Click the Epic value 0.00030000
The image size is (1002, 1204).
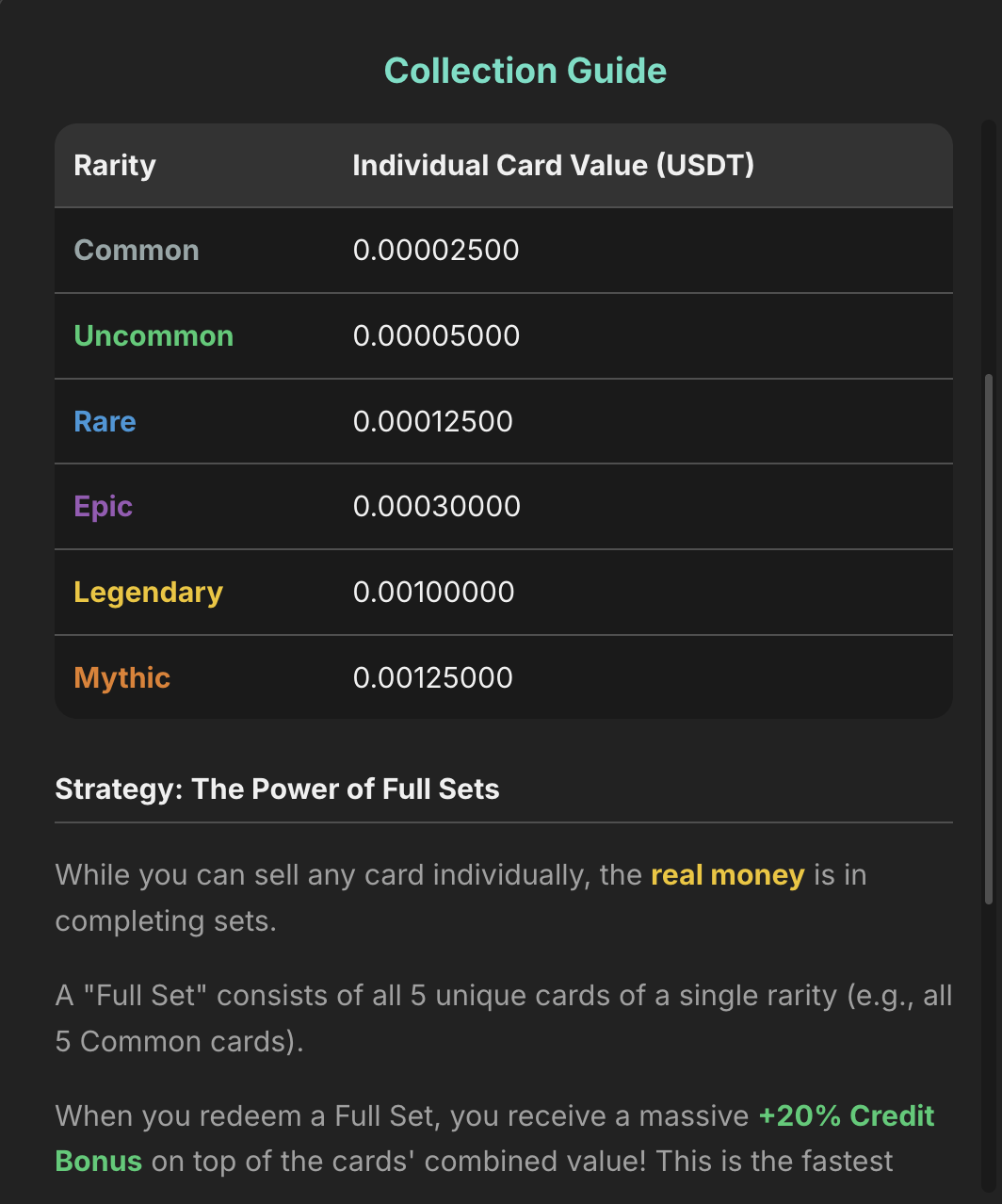(x=436, y=507)
